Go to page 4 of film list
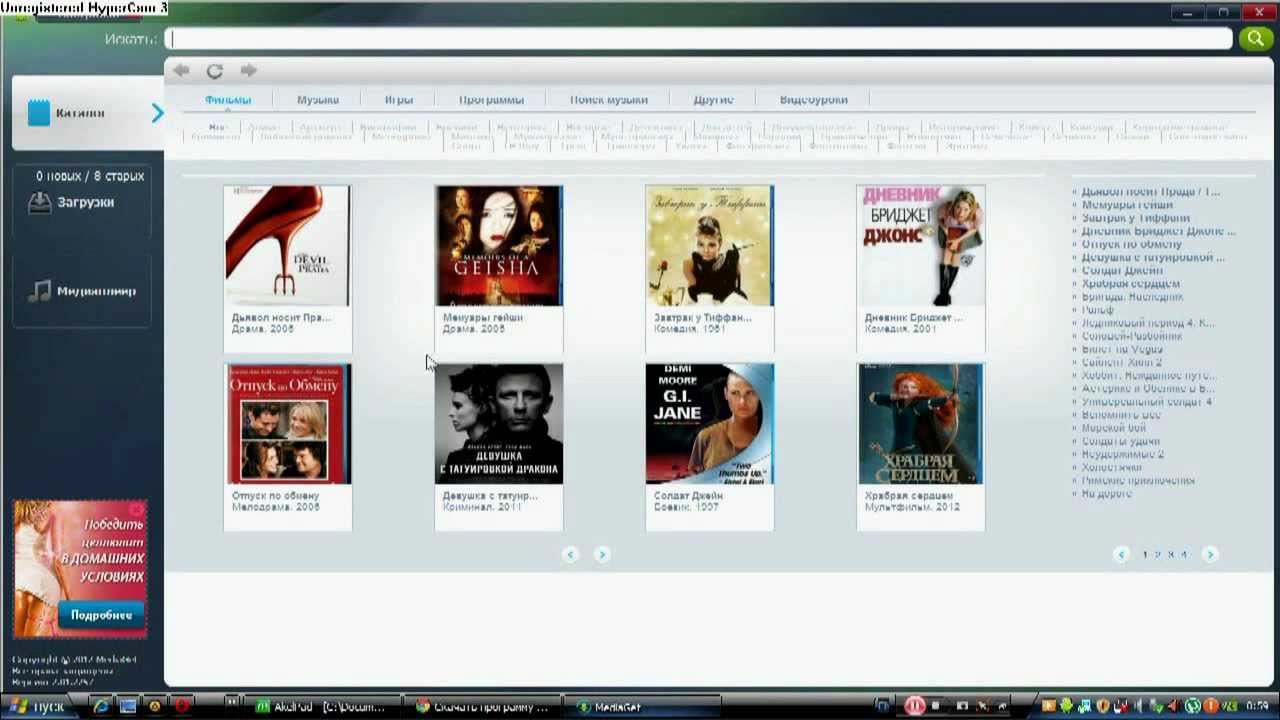The width and height of the screenshot is (1280, 720). pos(1184,554)
